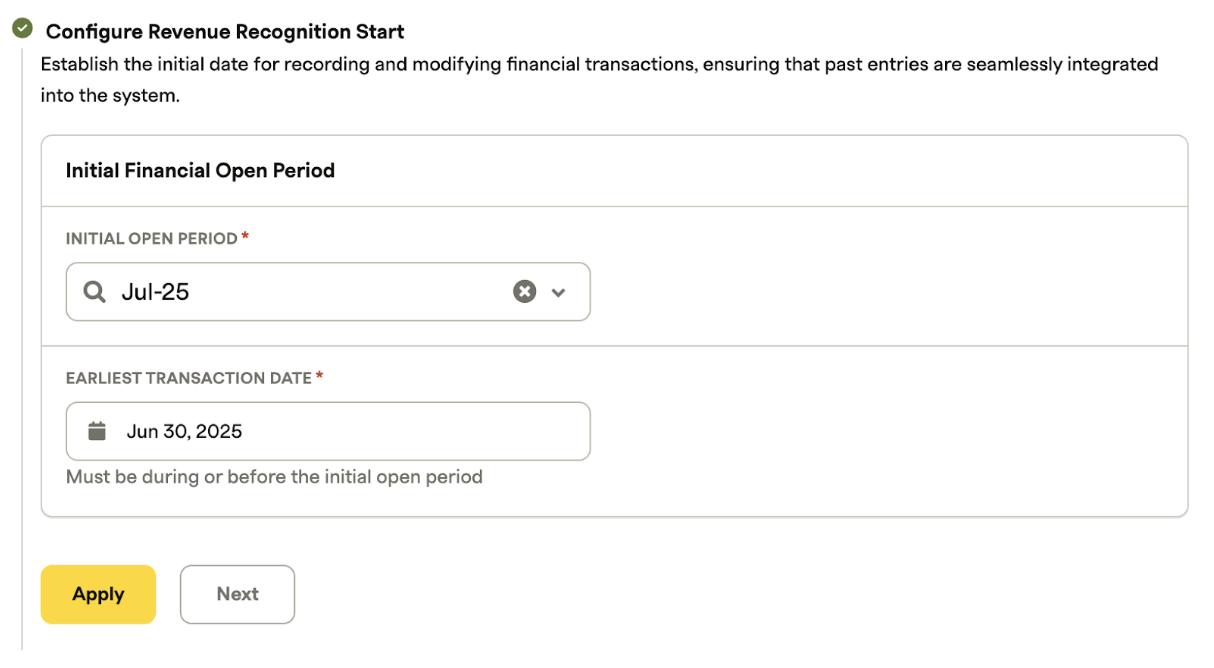Click the green completed-step checkmark icon

[22, 29]
